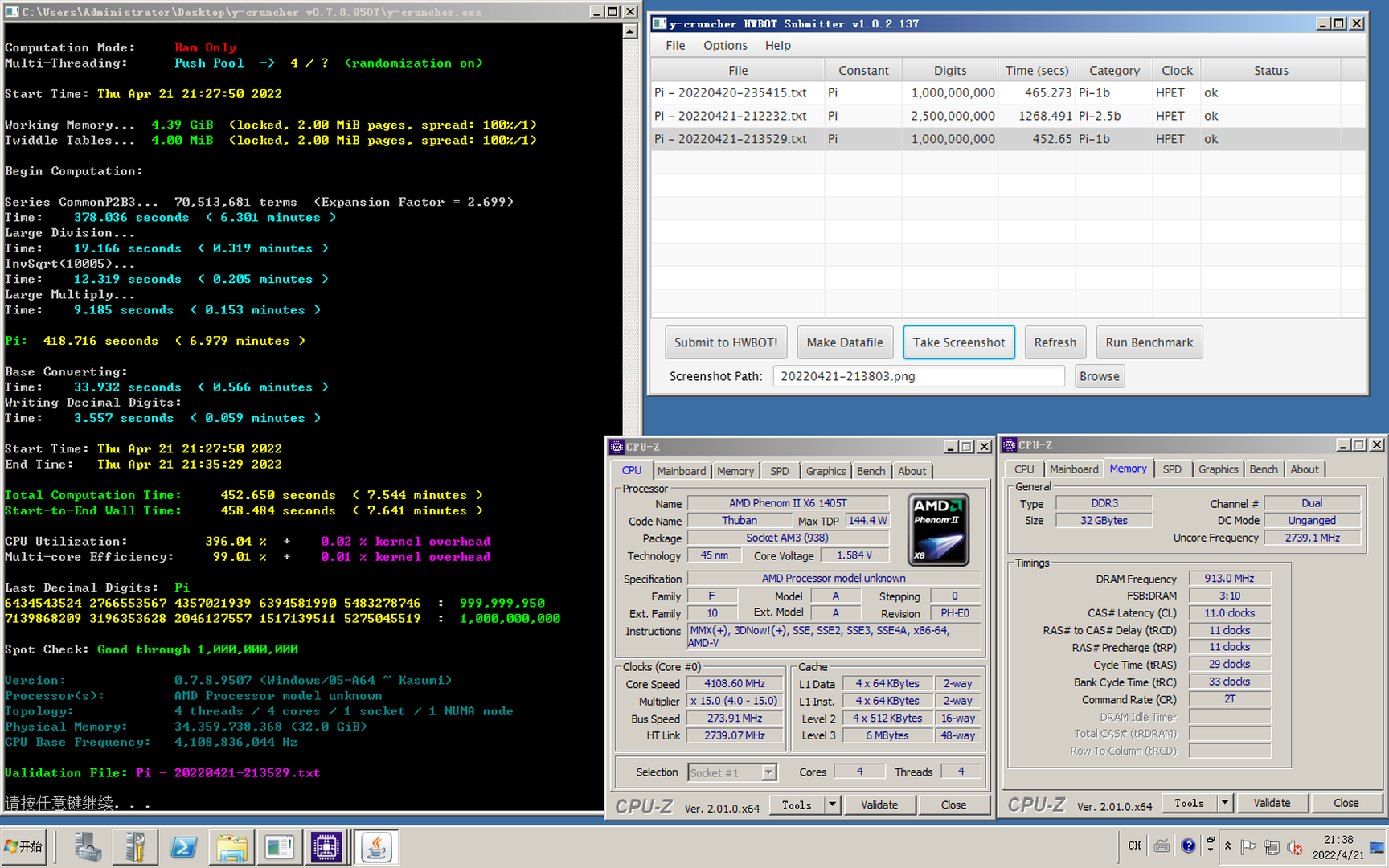Click the muted volume tray icon
This screenshot has width=1389, height=868.
[x=1294, y=847]
